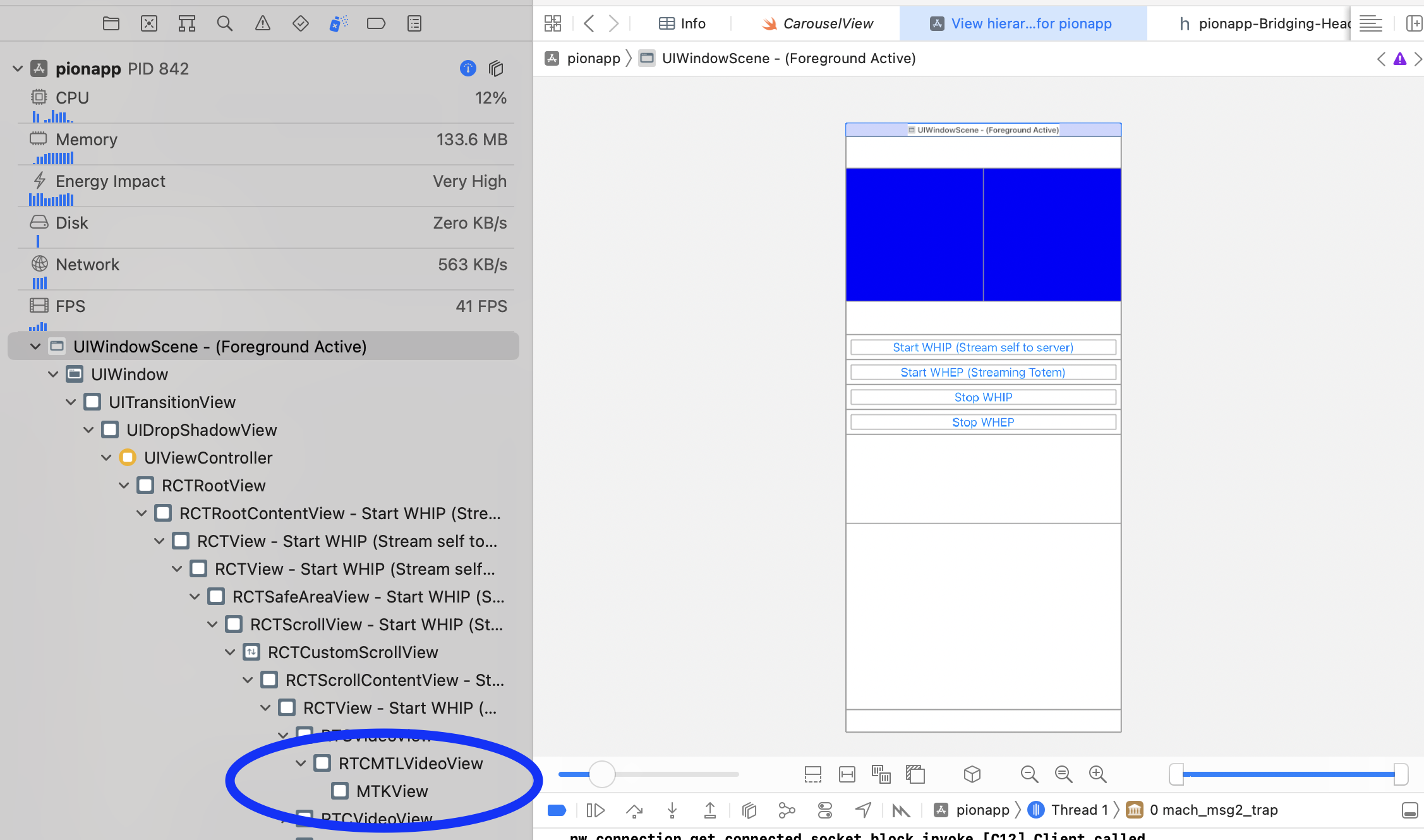Open the Breakpoint navigator tag icon
This screenshot has height=840, width=1424.
point(376,24)
